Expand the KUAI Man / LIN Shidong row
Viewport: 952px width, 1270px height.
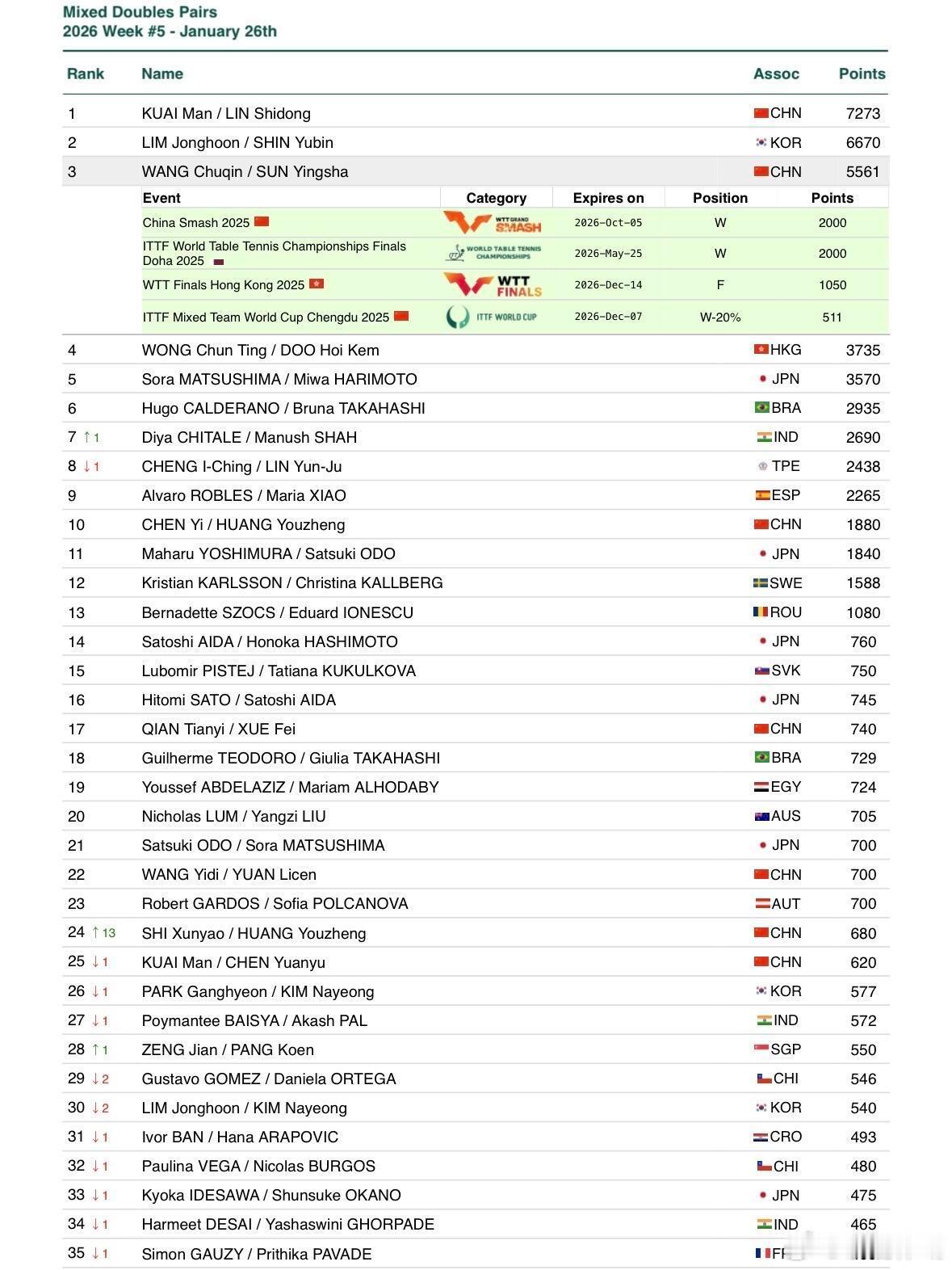point(476,113)
